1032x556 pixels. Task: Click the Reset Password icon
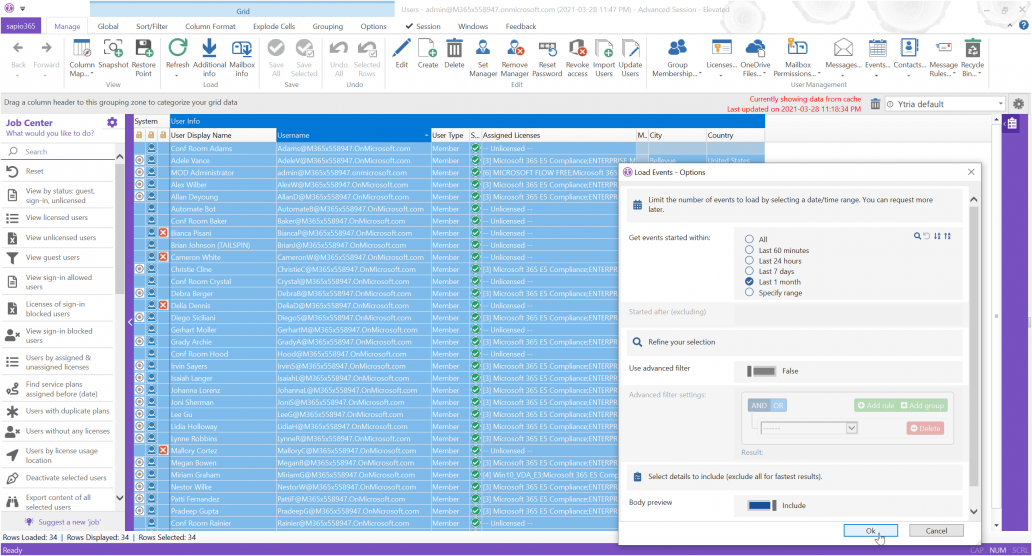pyautogui.click(x=547, y=49)
